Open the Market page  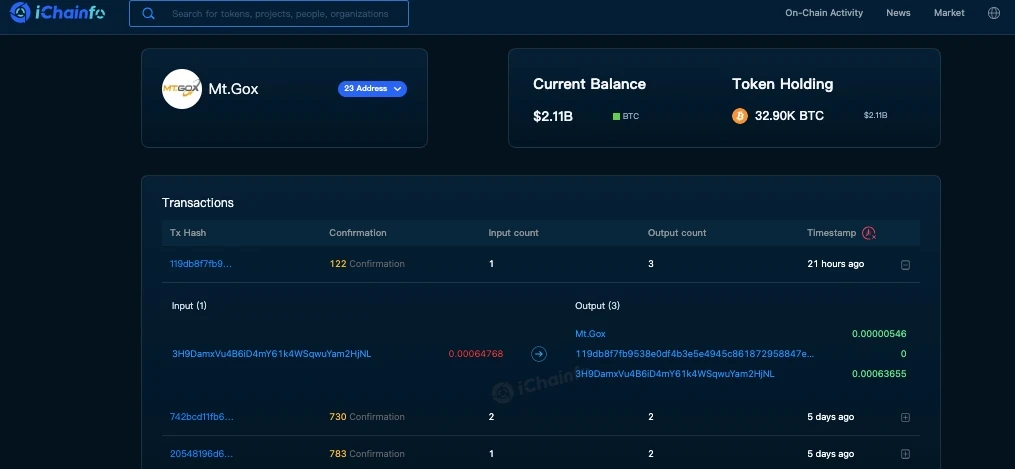[x=949, y=13]
